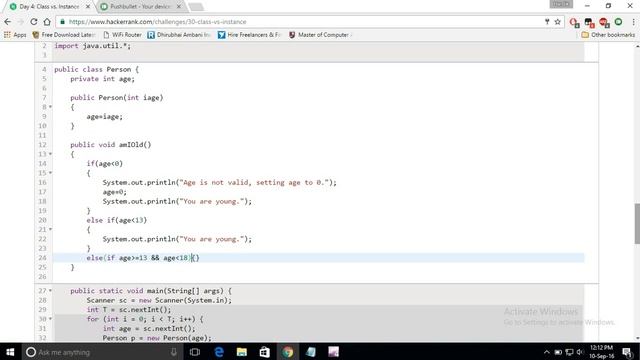Click 'public void amIOld()' declaration

point(111,144)
